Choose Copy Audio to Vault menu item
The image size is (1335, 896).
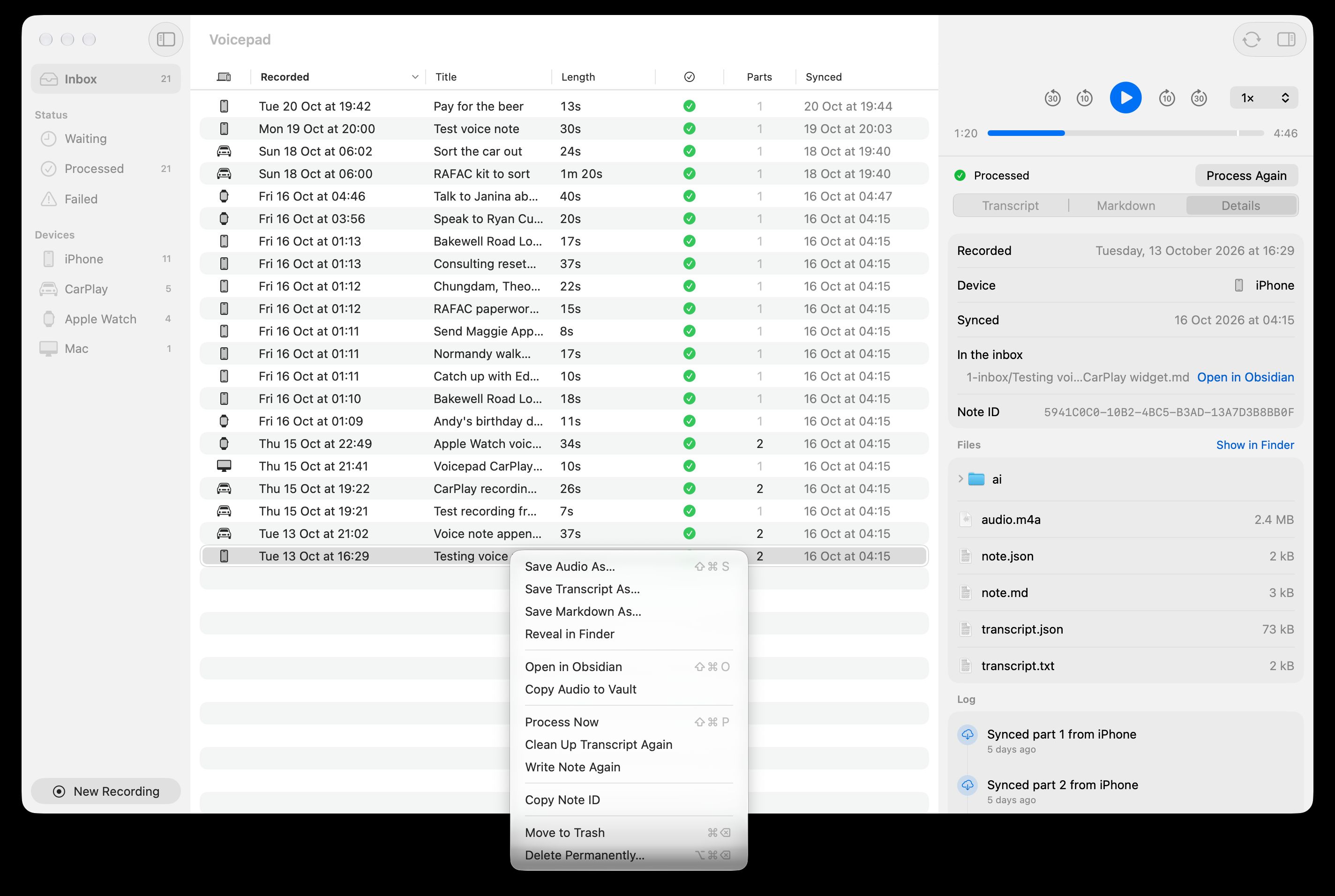pyautogui.click(x=629, y=689)
